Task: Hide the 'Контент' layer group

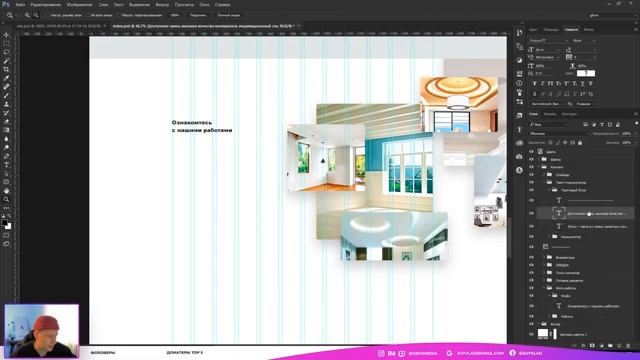Action: pyautogui.click(x=531, y=167)
